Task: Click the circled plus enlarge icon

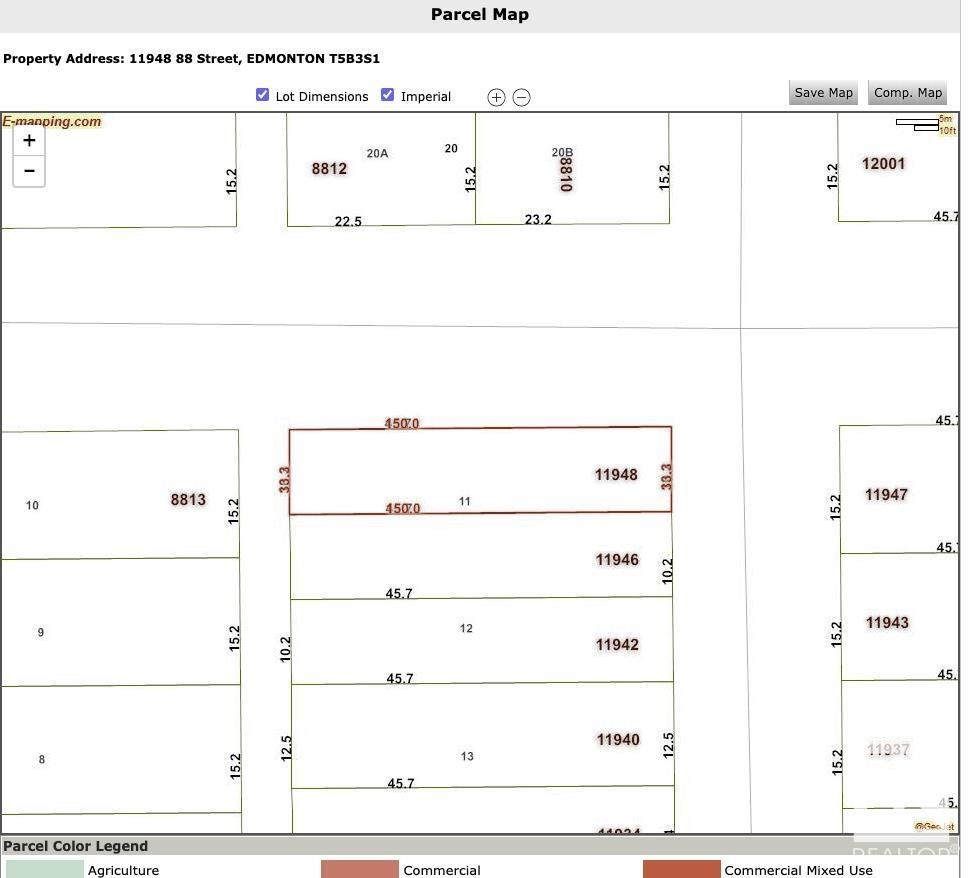Action: (496, 97)
